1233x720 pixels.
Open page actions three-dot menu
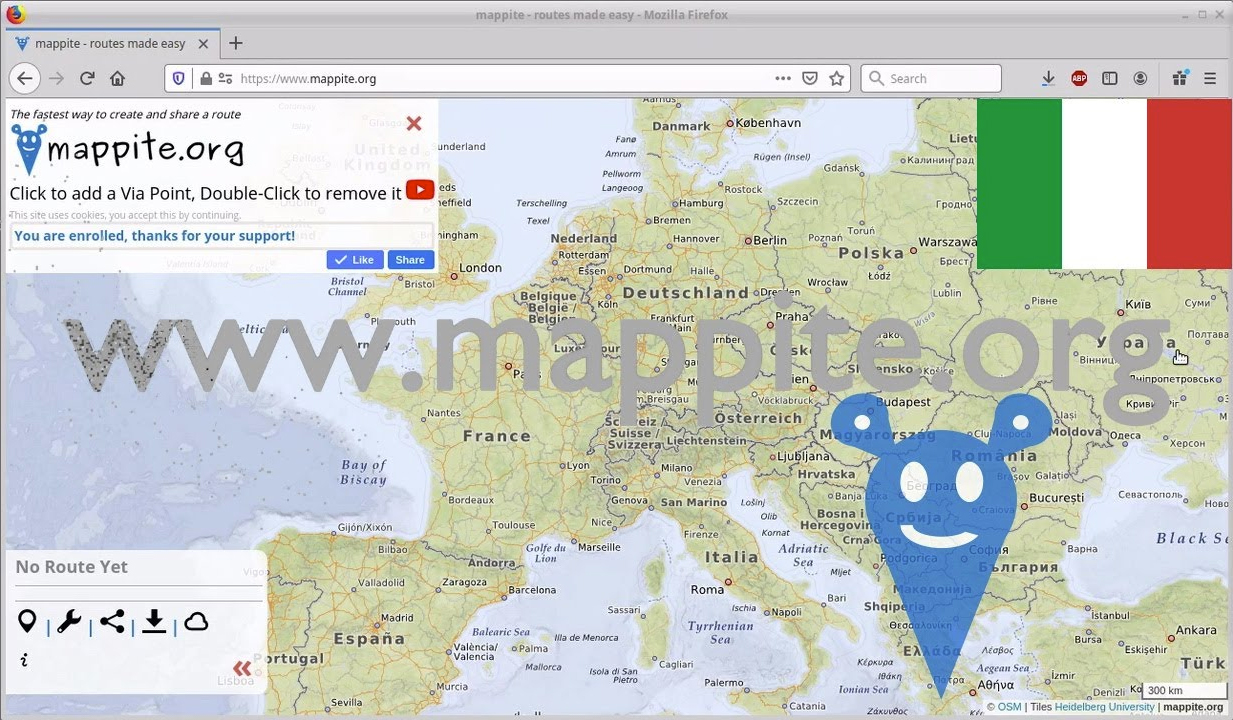point(783,78)
